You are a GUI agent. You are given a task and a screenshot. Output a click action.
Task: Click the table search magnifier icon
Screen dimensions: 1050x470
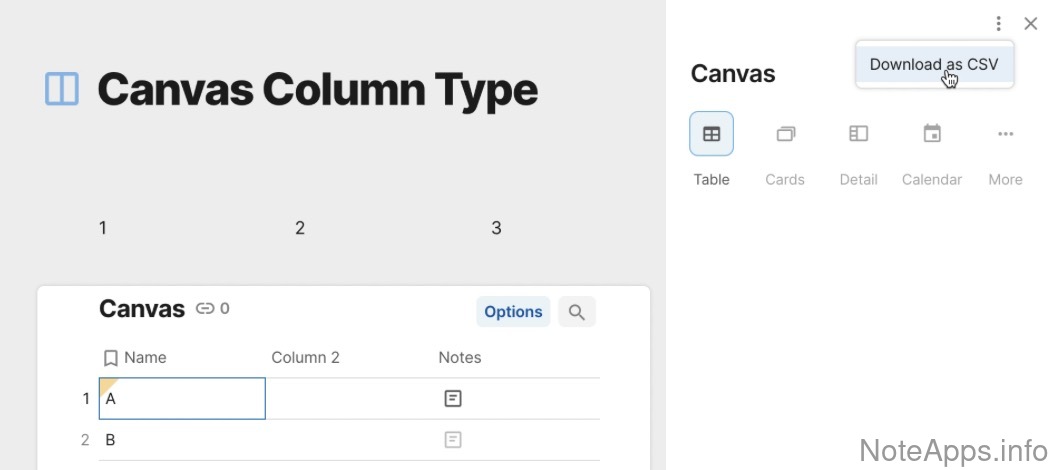click(577, 312)
